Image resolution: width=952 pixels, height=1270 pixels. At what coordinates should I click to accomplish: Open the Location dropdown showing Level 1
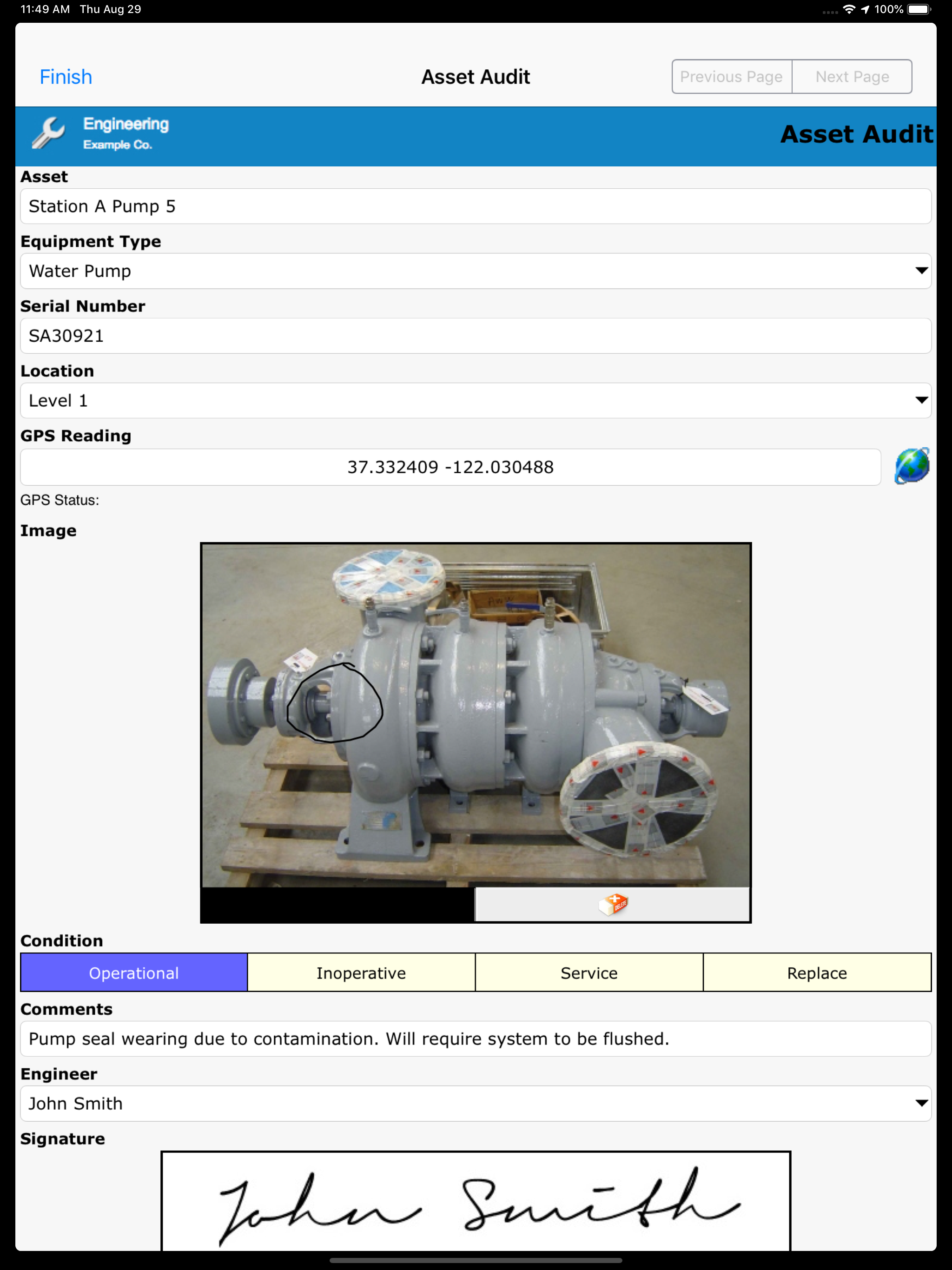point(476,400)
